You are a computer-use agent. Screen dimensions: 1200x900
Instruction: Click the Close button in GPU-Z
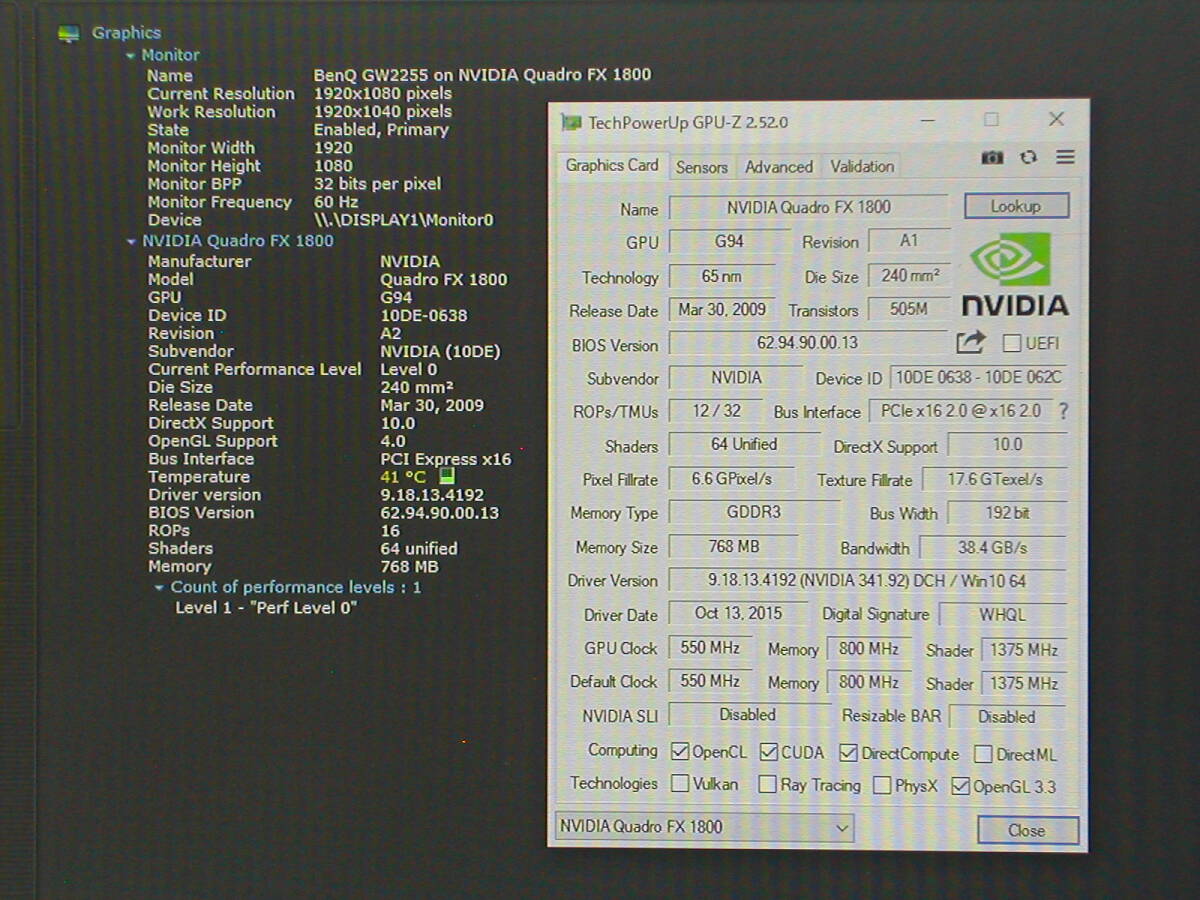tap(1027, 830)
